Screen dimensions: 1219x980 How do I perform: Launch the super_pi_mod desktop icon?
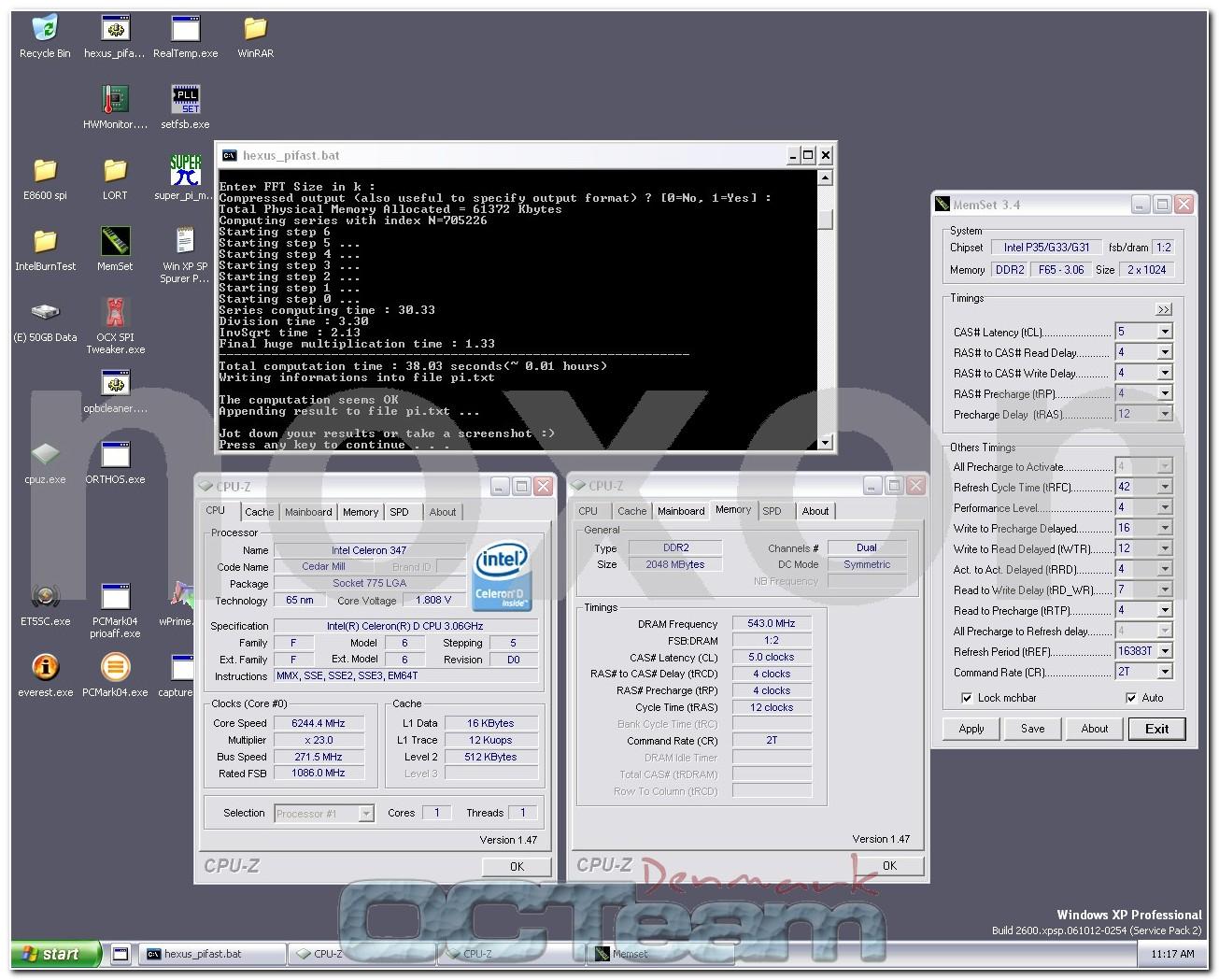coord(186,179)
